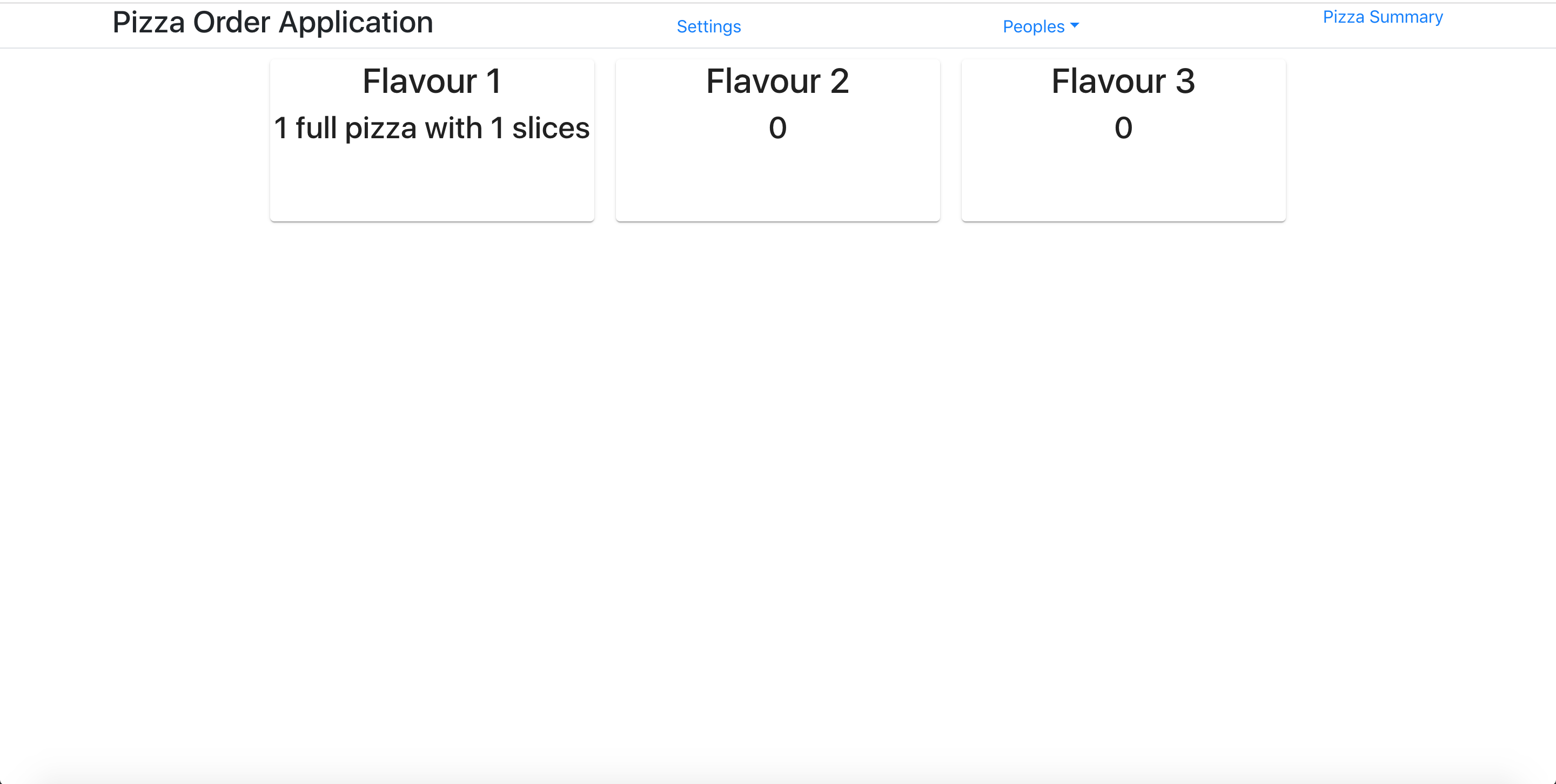Screen dimensions: 1556x784
Task: Click the Flavour 1 heading
Action: click(x=431, y=80)
